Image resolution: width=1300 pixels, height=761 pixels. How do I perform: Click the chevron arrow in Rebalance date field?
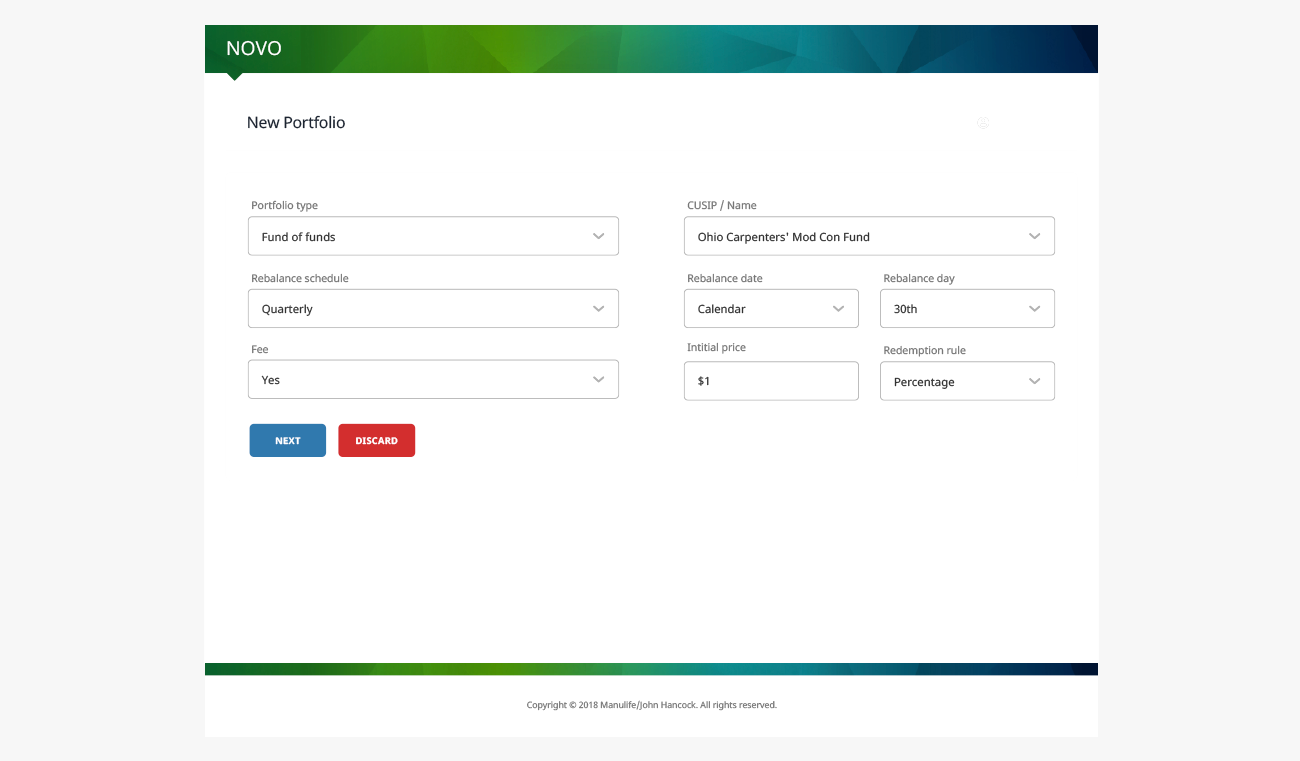(x=838, y=309)
